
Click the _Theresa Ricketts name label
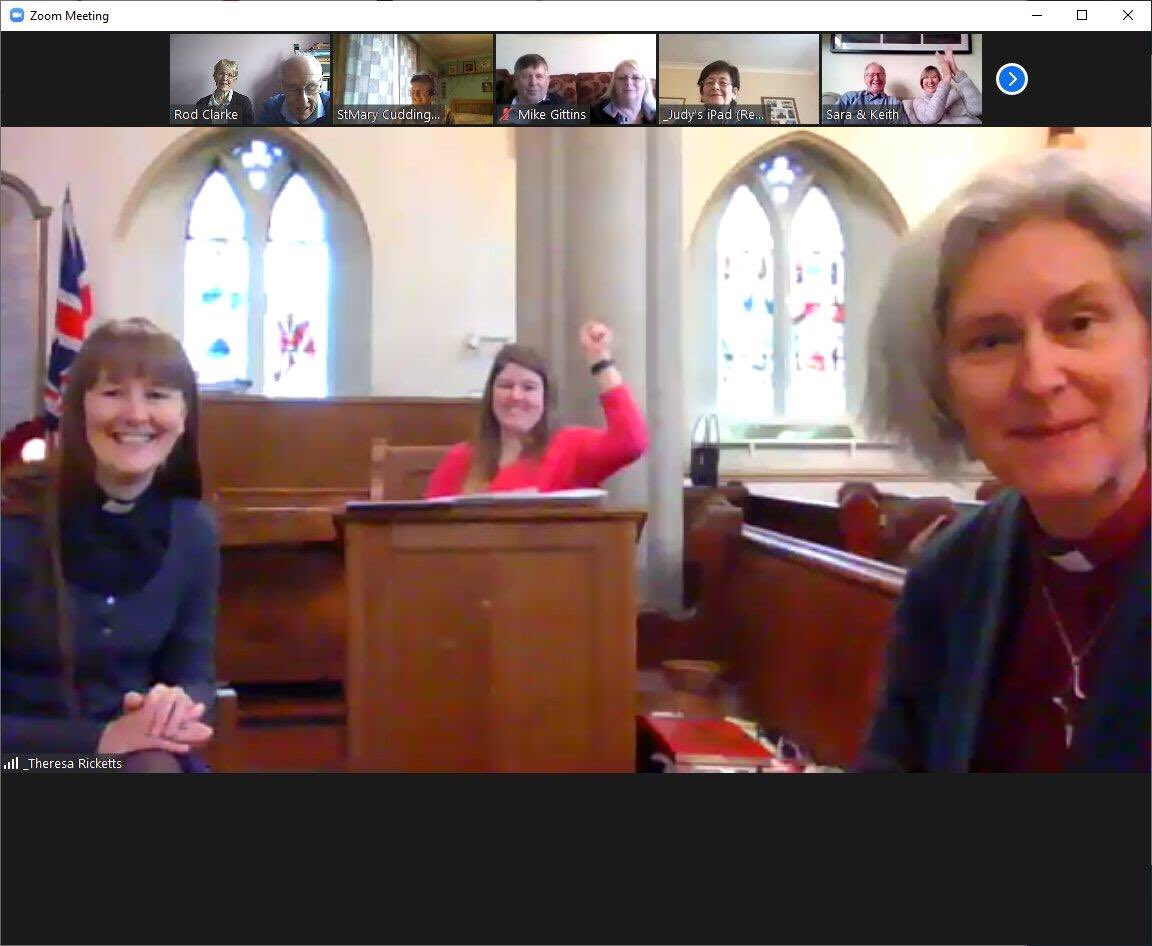click(x=73, y=763)
